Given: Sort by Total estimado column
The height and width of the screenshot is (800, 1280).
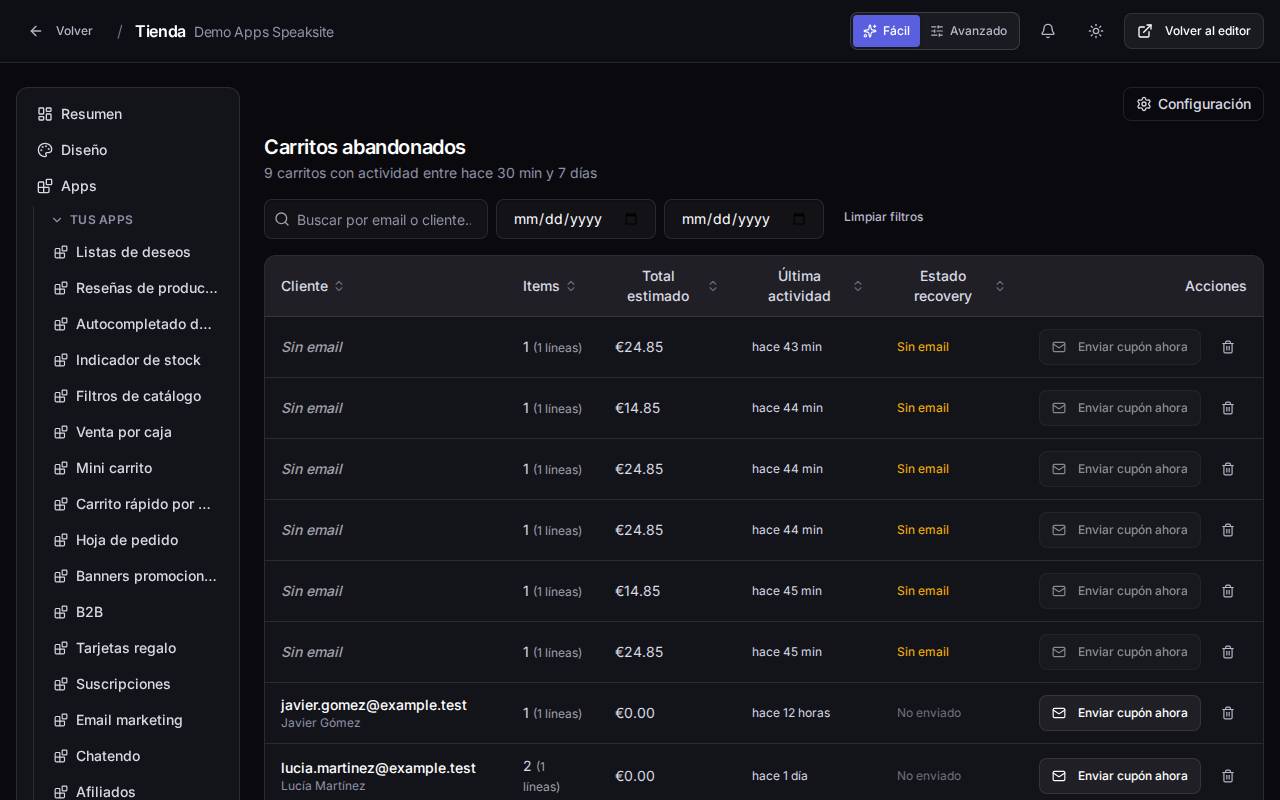Looking at the screenshot, I should tap(667, 286).
